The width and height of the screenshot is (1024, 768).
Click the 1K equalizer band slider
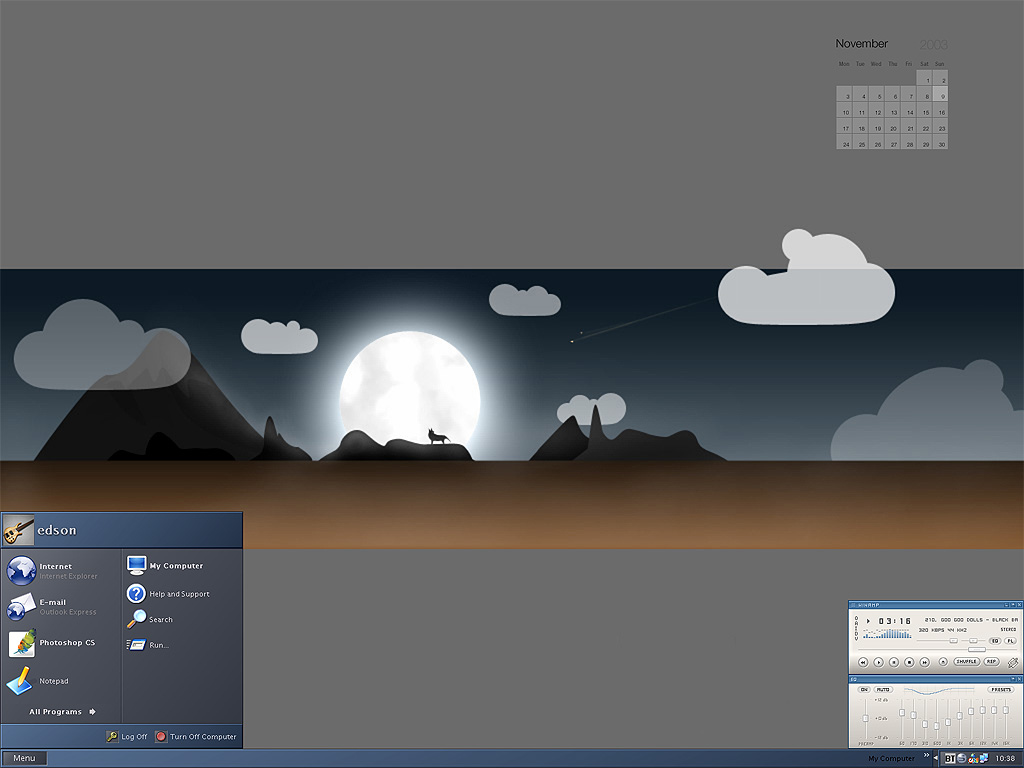click(948, 722)
